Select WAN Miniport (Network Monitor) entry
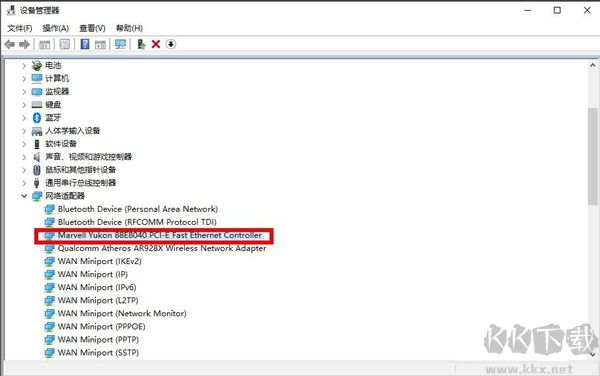Image resolution: width=600 pixels, height=376 pixels. [122, 313]
